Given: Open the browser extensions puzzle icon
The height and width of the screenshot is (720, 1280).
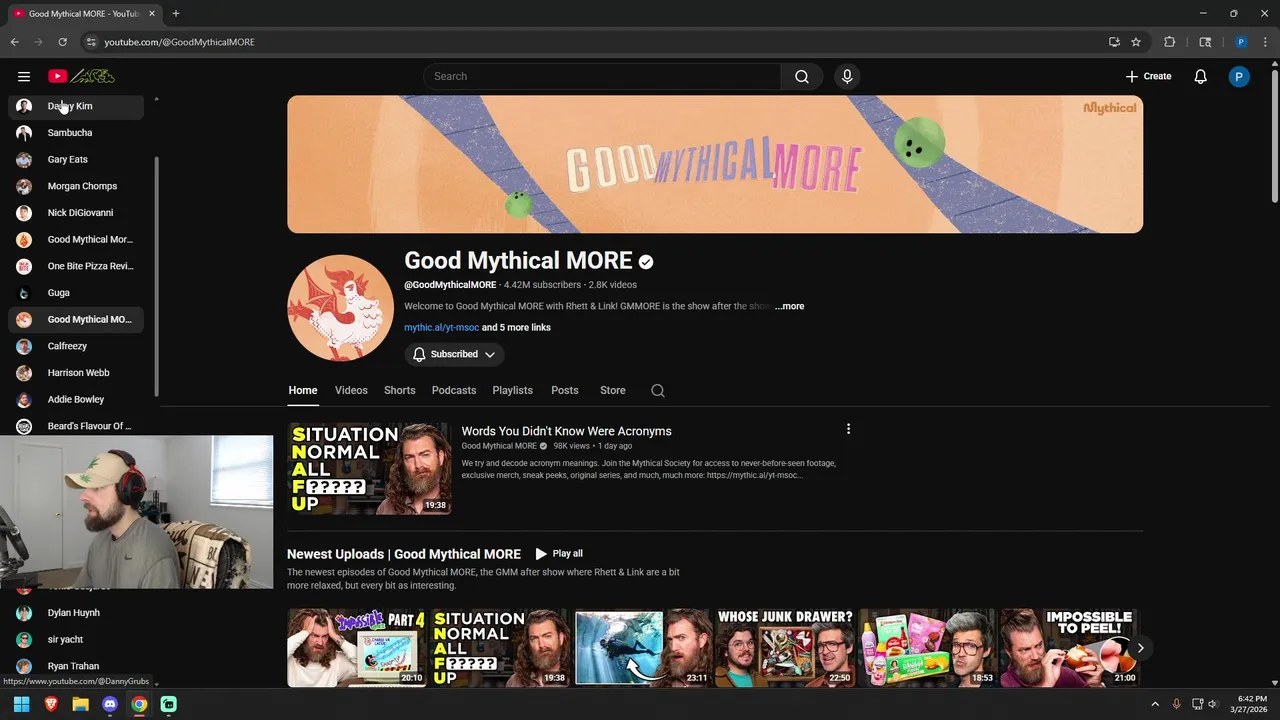Looking at the screenshot, I should point(1169,42).
